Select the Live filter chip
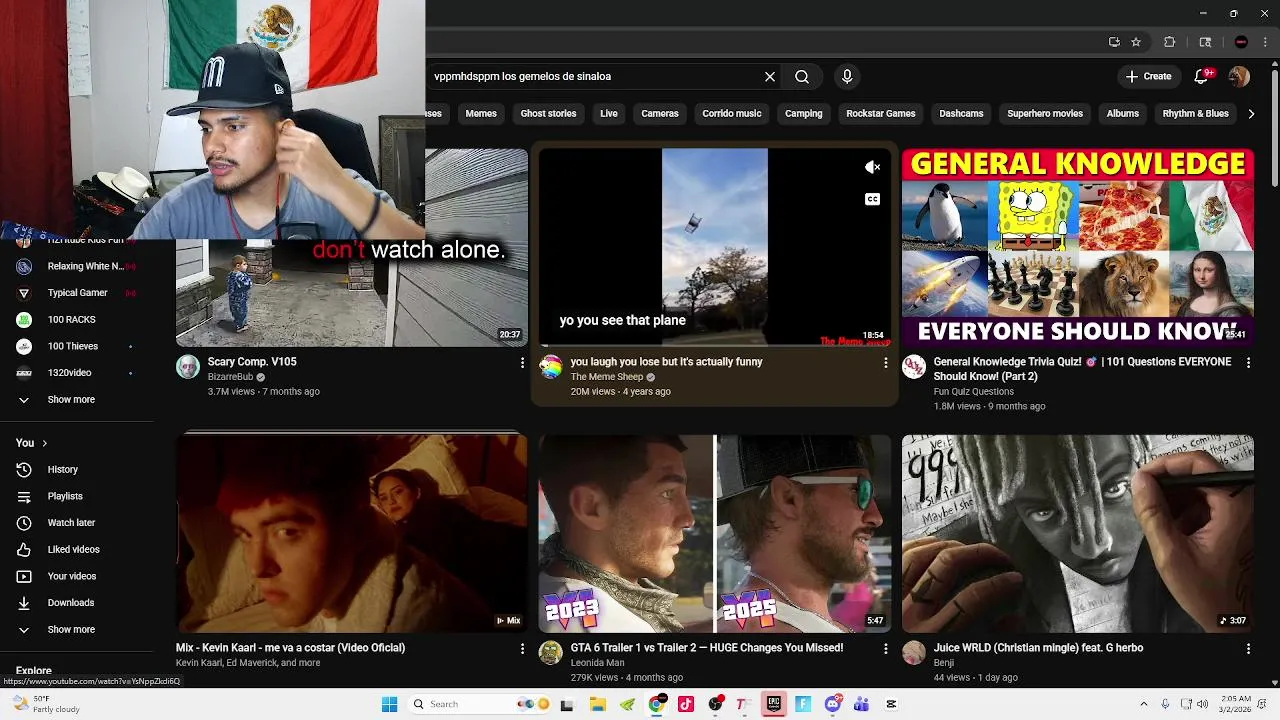The height and width of the screenshot is (720, 1280). [x=609, y=114]
